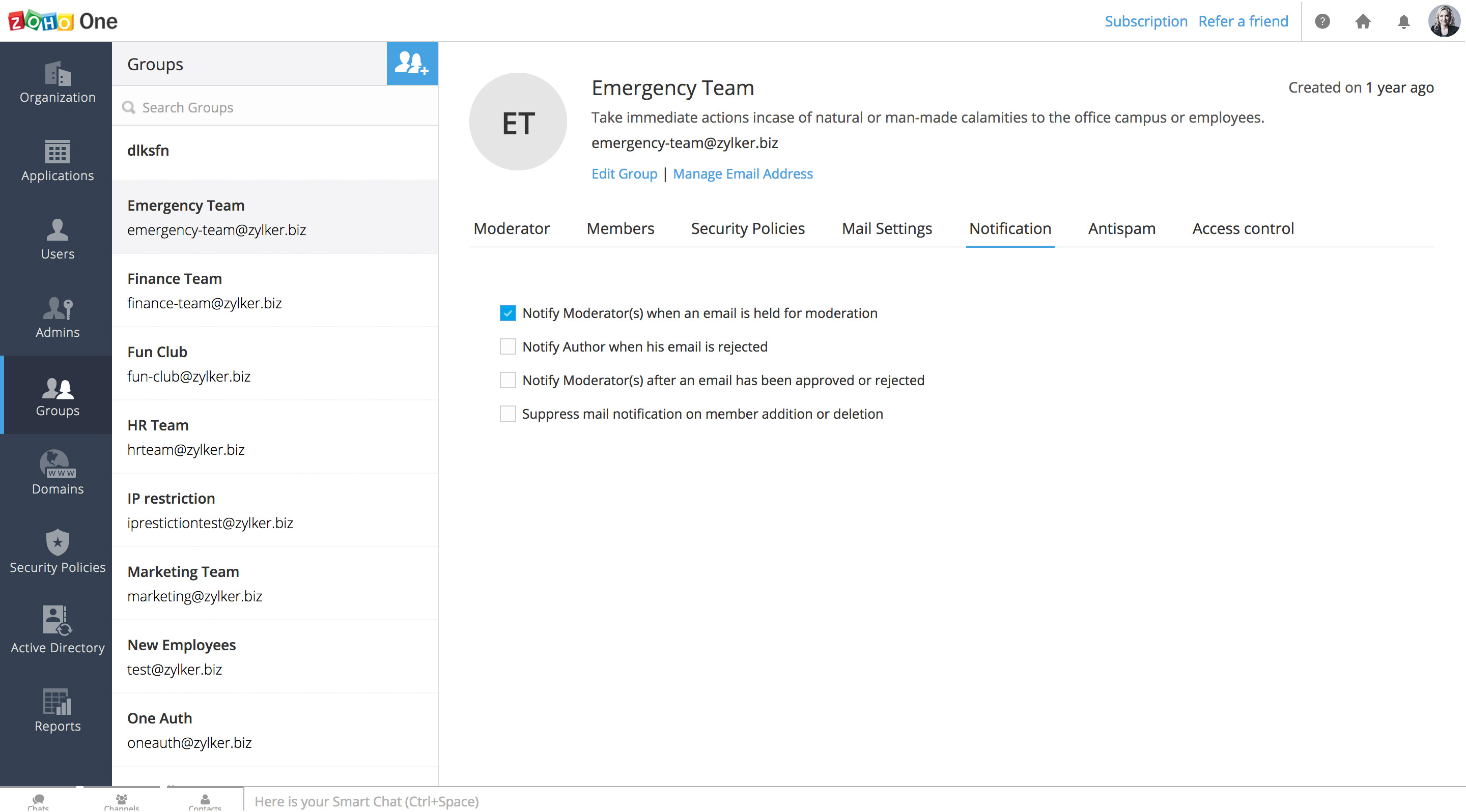Click the help question mark icon
1466x812 pixels.
1322,21
